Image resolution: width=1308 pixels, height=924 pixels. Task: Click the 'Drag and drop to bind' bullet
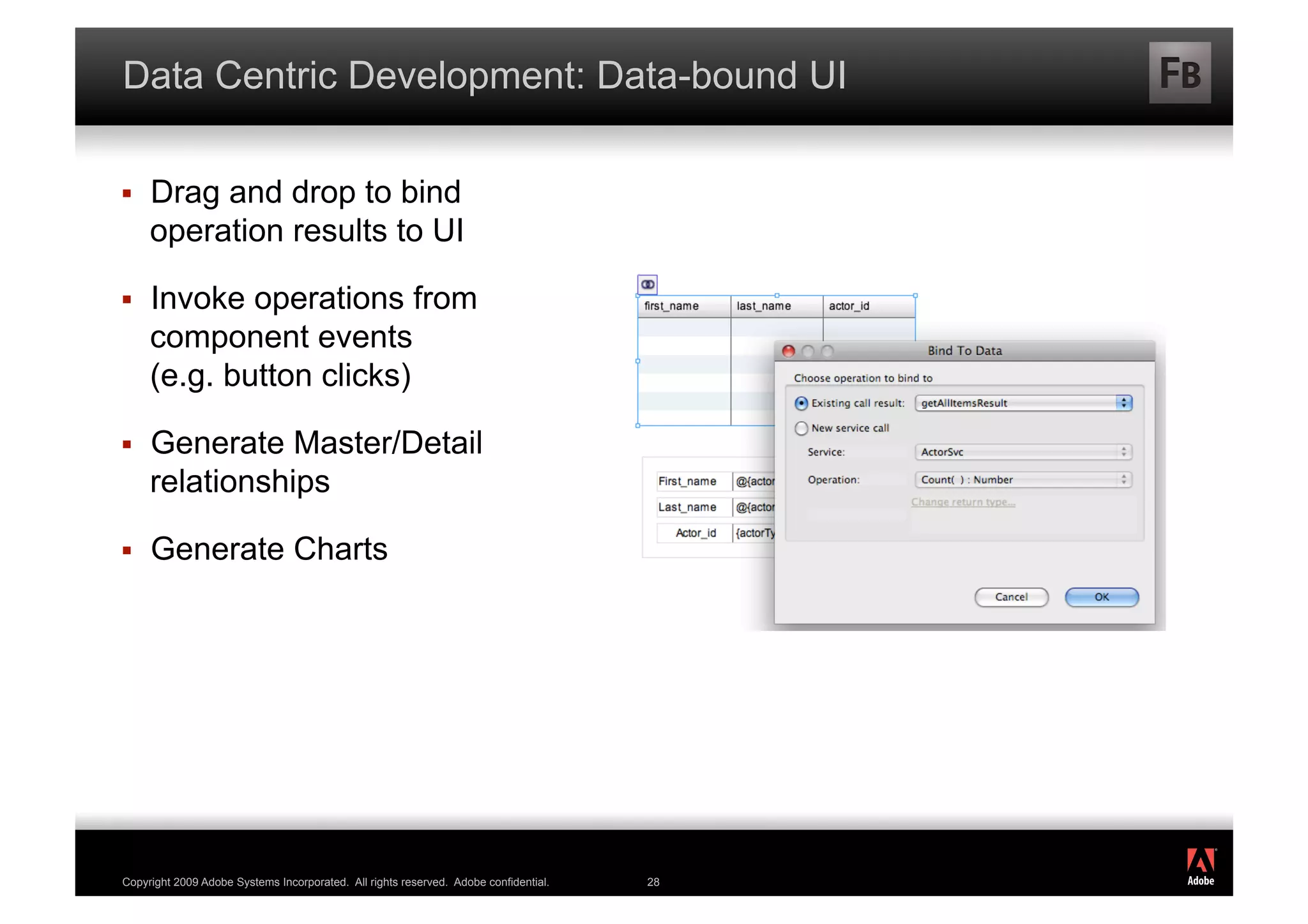(x=306, y=211)
